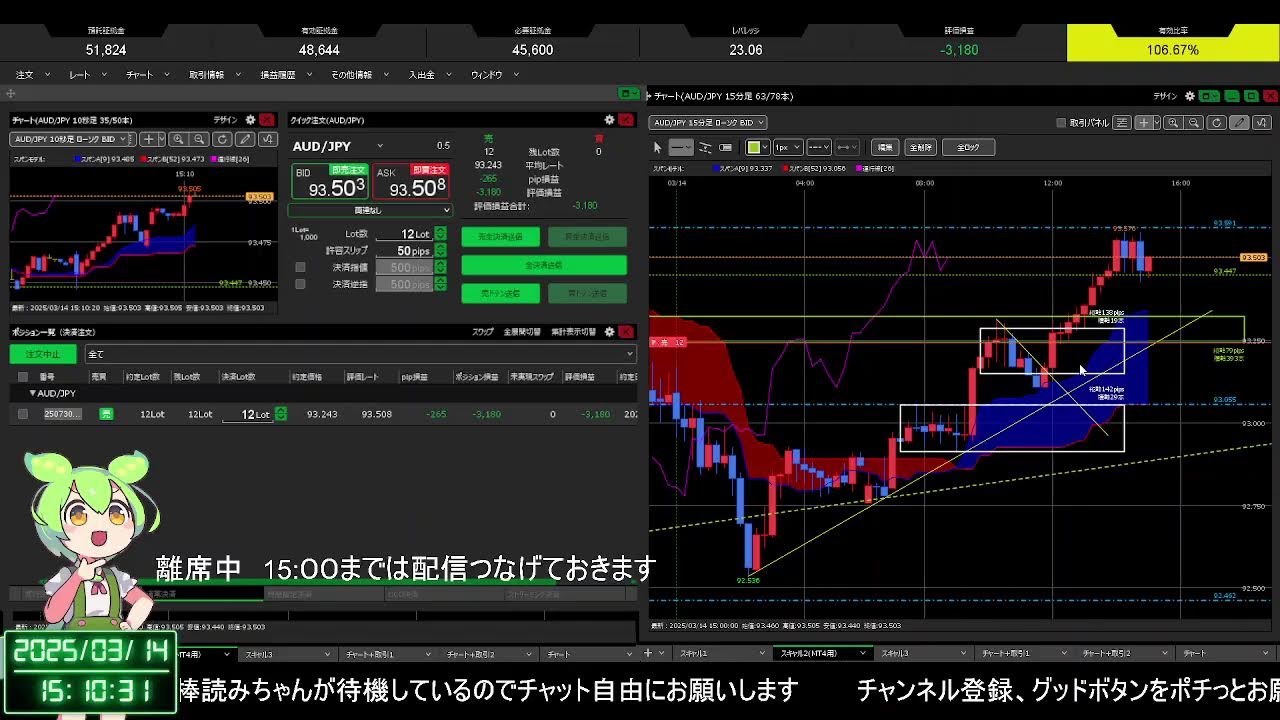Collapse the AUD/JPY position group

tap(32, 394)
